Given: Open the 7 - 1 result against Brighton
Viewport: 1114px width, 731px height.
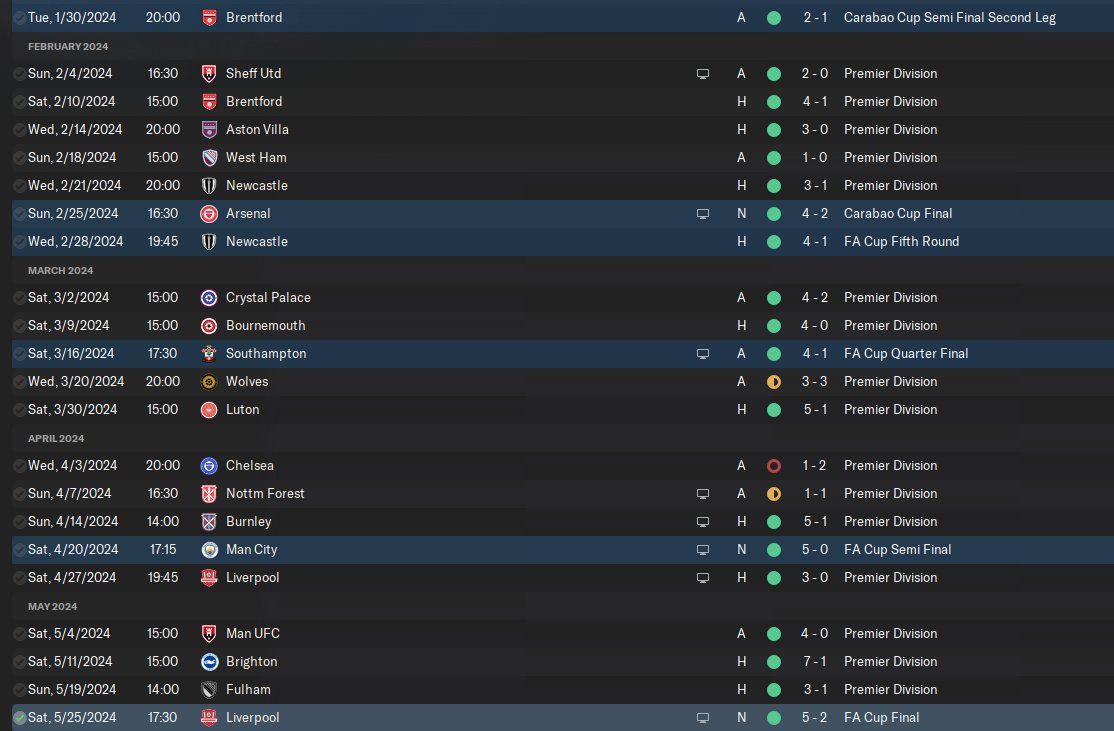Looking at the screenshot, I should [x=815, y=661].
